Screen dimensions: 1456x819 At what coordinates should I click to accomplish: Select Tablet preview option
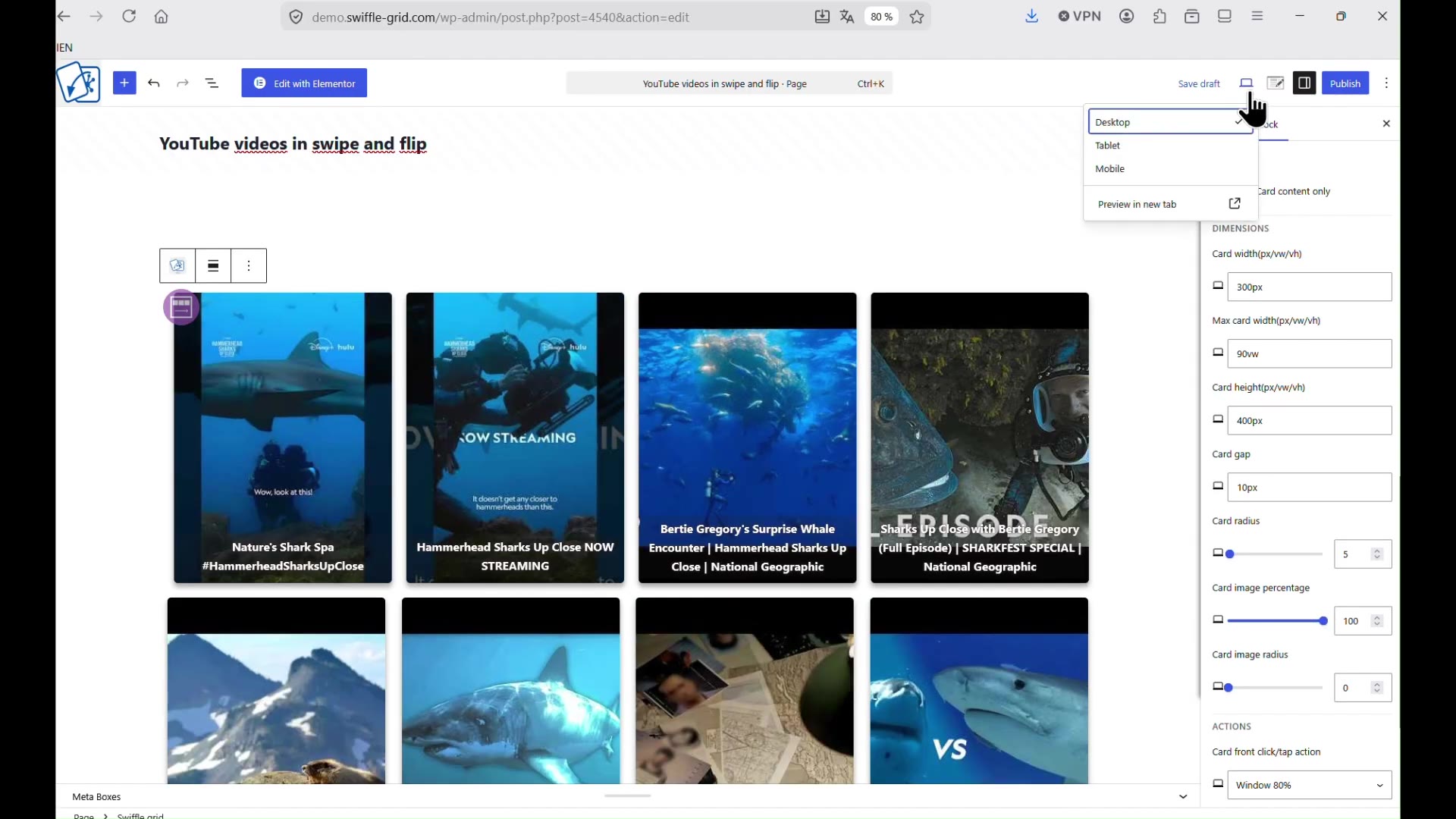tap(1170, 146)
